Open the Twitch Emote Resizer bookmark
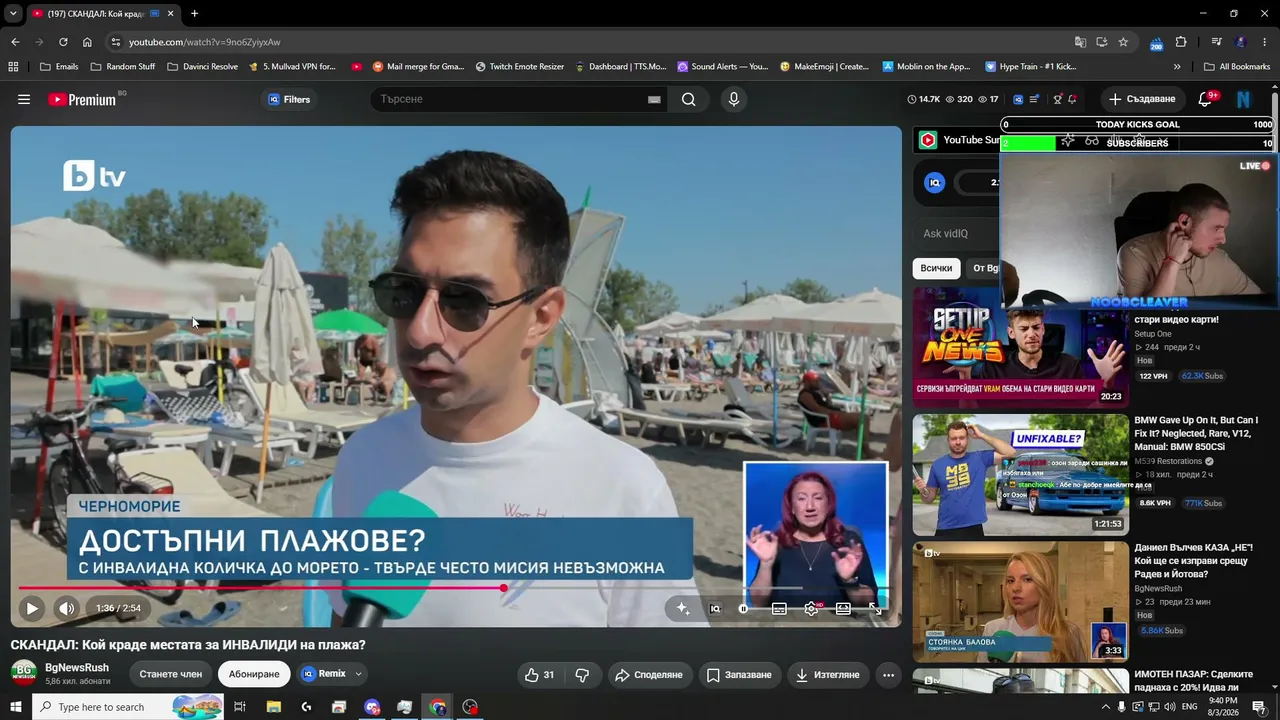 [x=520, y=67]
